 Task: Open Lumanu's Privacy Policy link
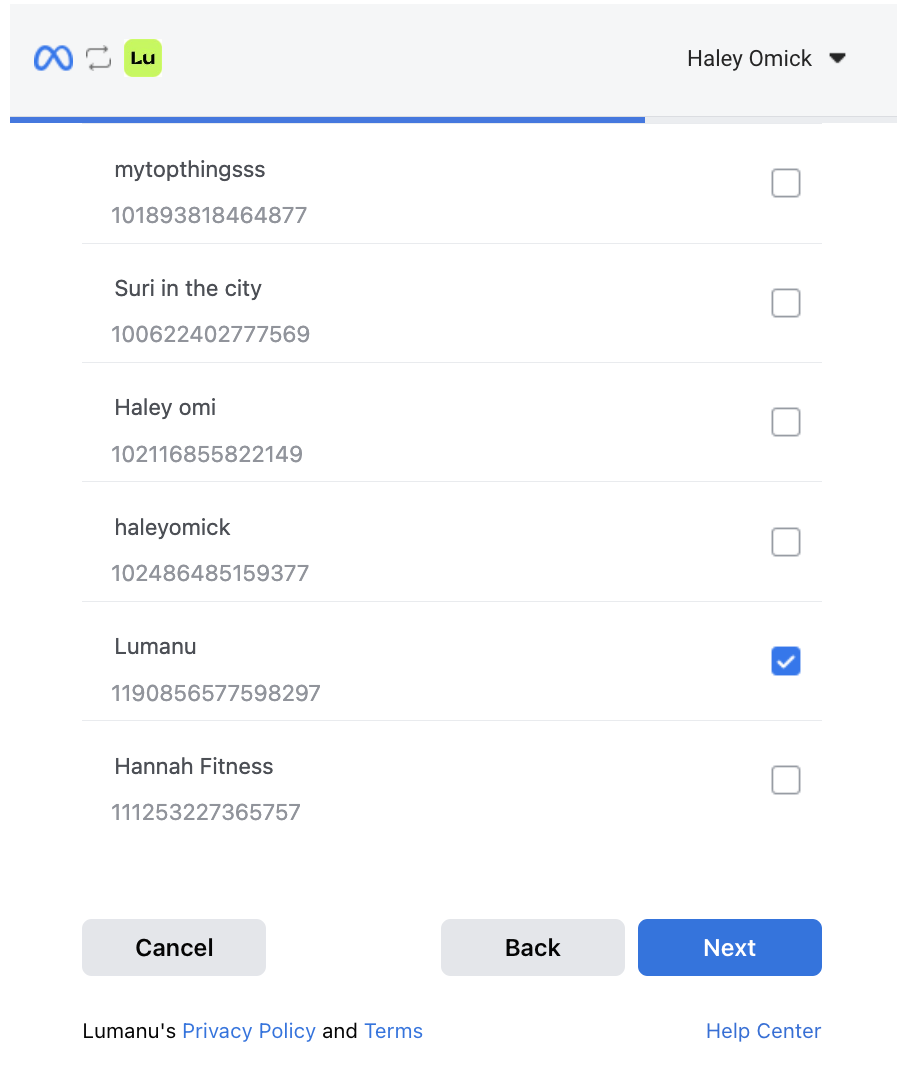[x=249, y=1031]
